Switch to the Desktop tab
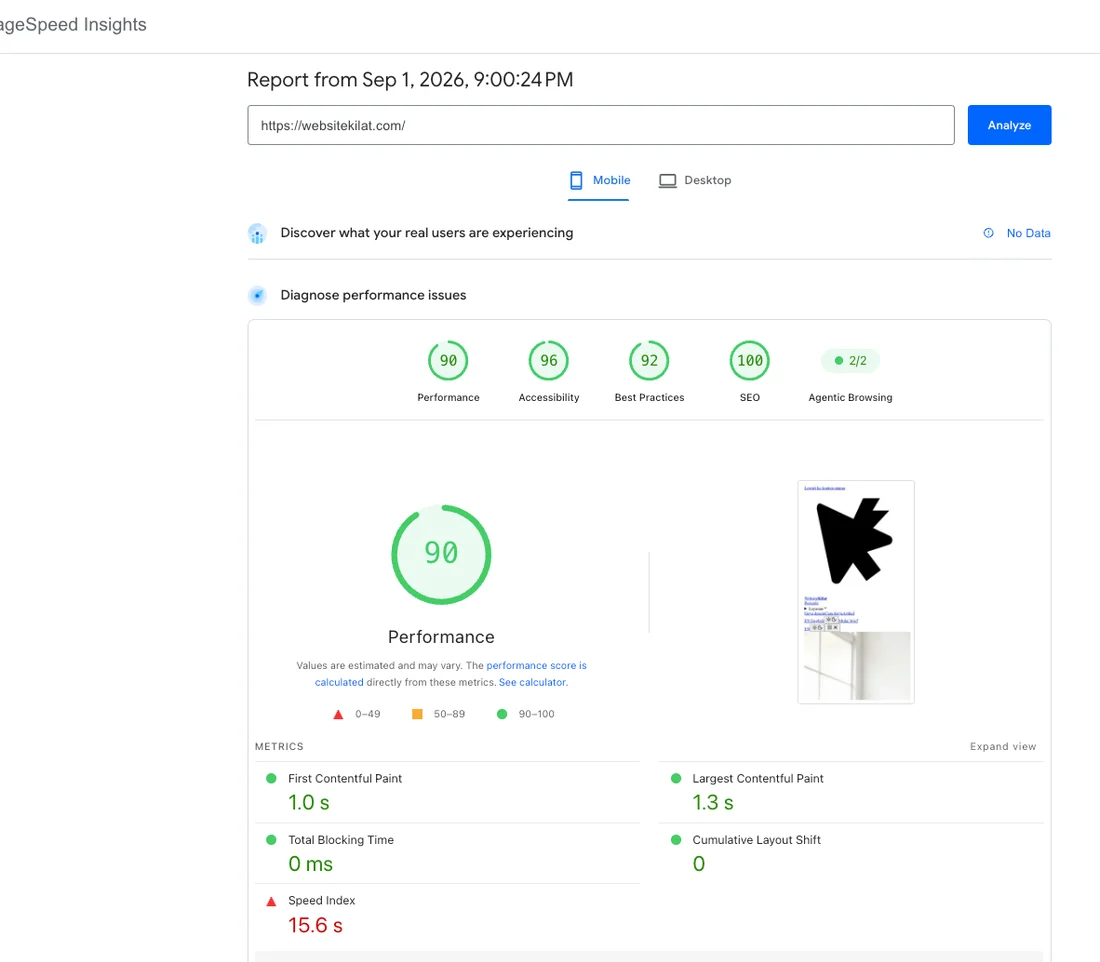This screenshot has width=1100, height=962. [695, 180]
